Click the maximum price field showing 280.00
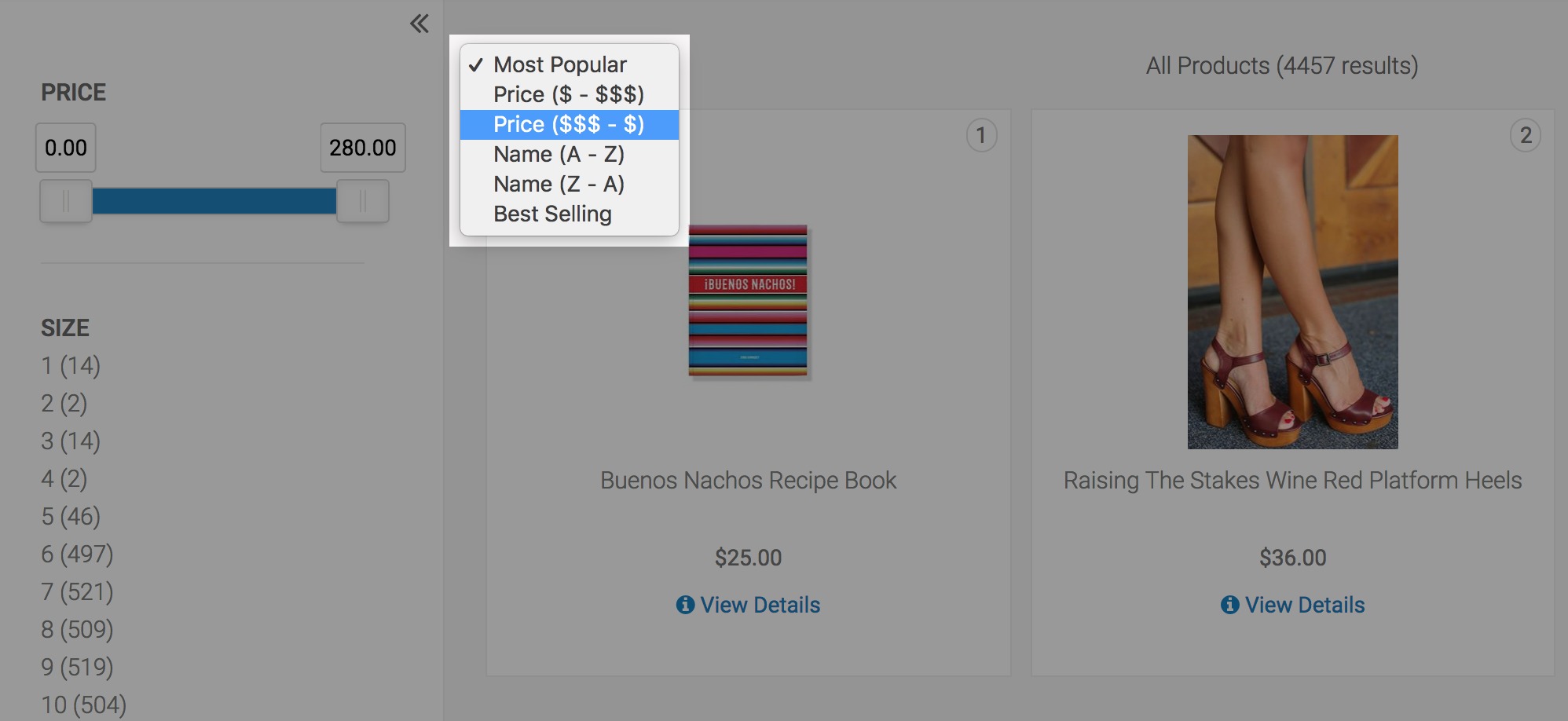1568x721 pixels. tap(362, 148)
